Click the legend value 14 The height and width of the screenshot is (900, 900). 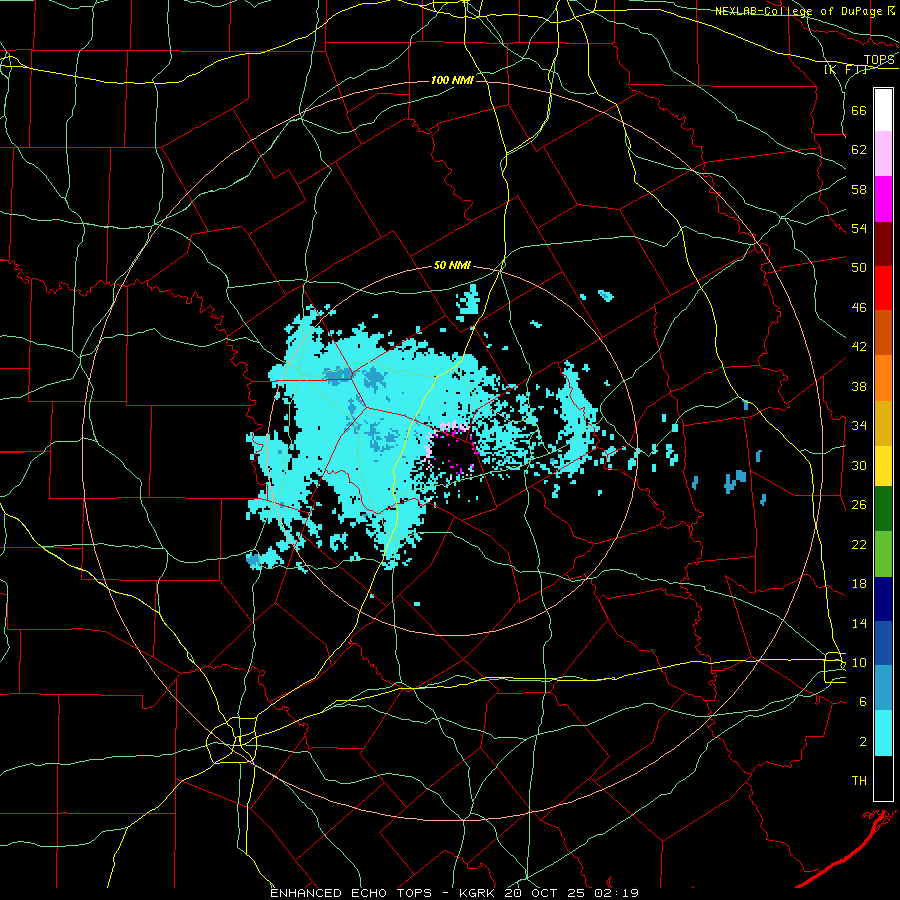tap(859, 623)
